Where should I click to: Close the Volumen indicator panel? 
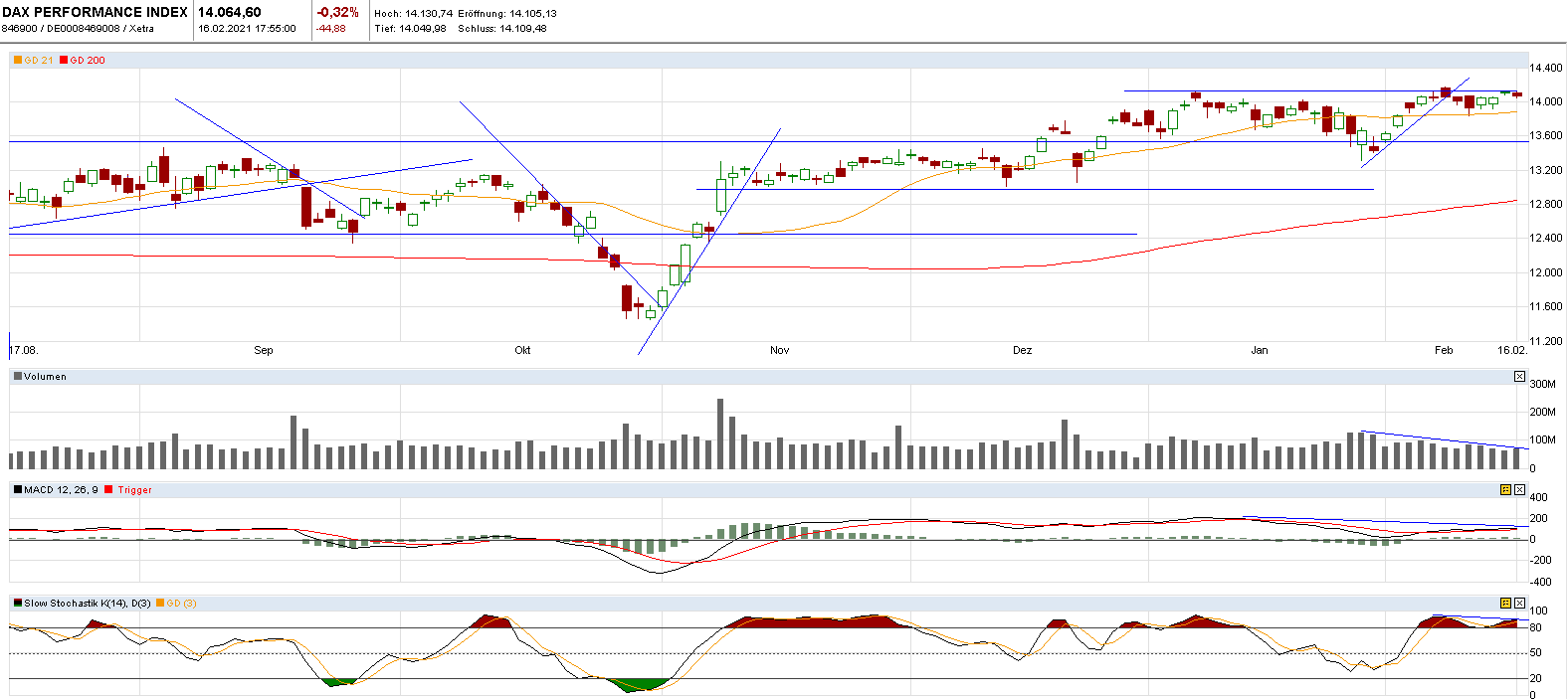1519,376
